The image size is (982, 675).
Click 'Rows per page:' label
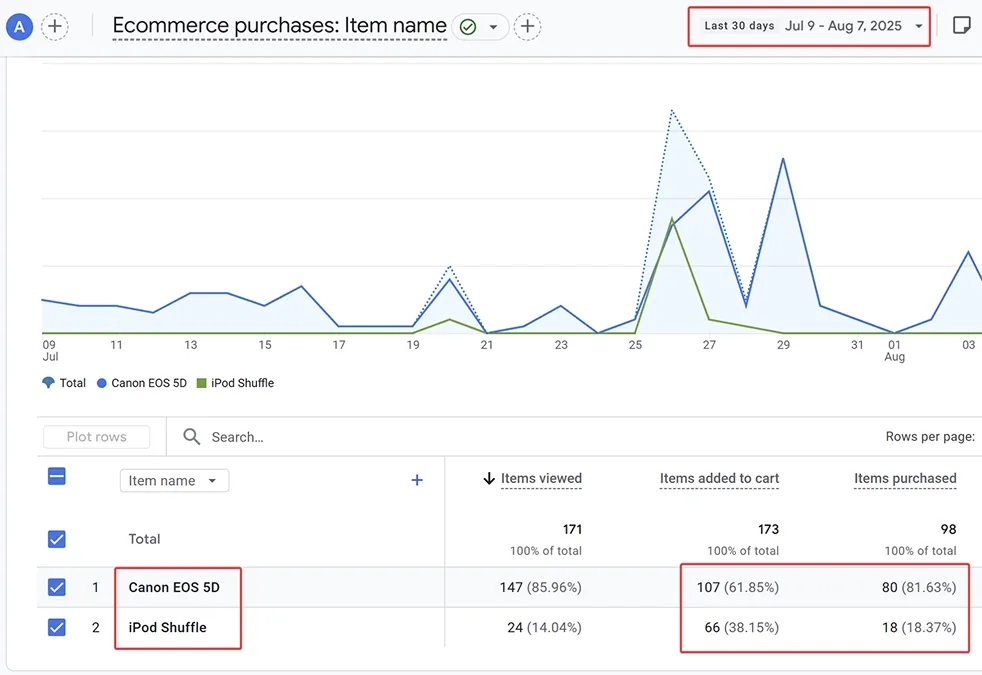pyautogui.click(x=930, y=436)
